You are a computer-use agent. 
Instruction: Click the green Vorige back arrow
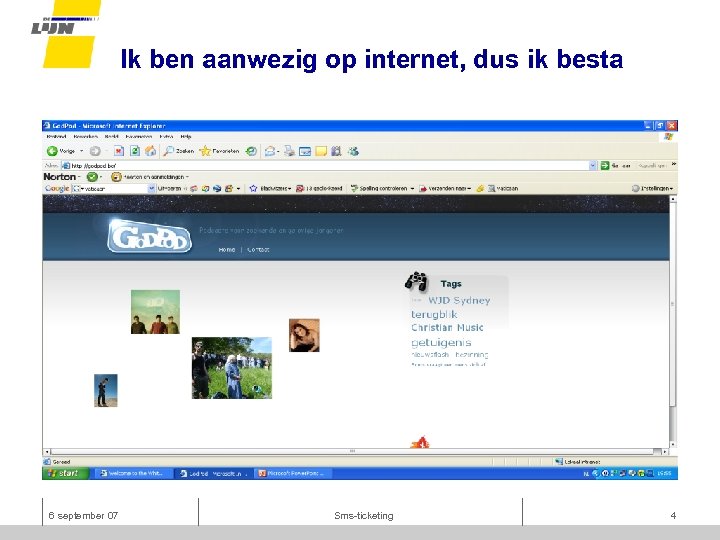tap(52, 151)
